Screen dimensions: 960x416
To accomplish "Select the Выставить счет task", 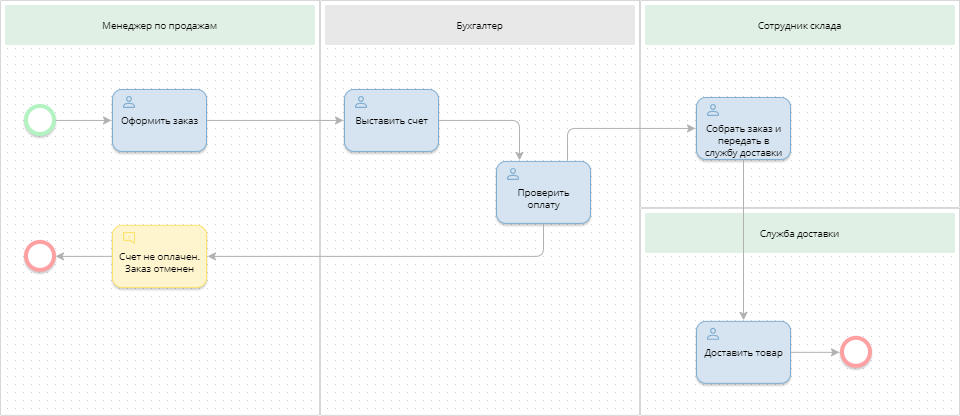I will 391,121.
